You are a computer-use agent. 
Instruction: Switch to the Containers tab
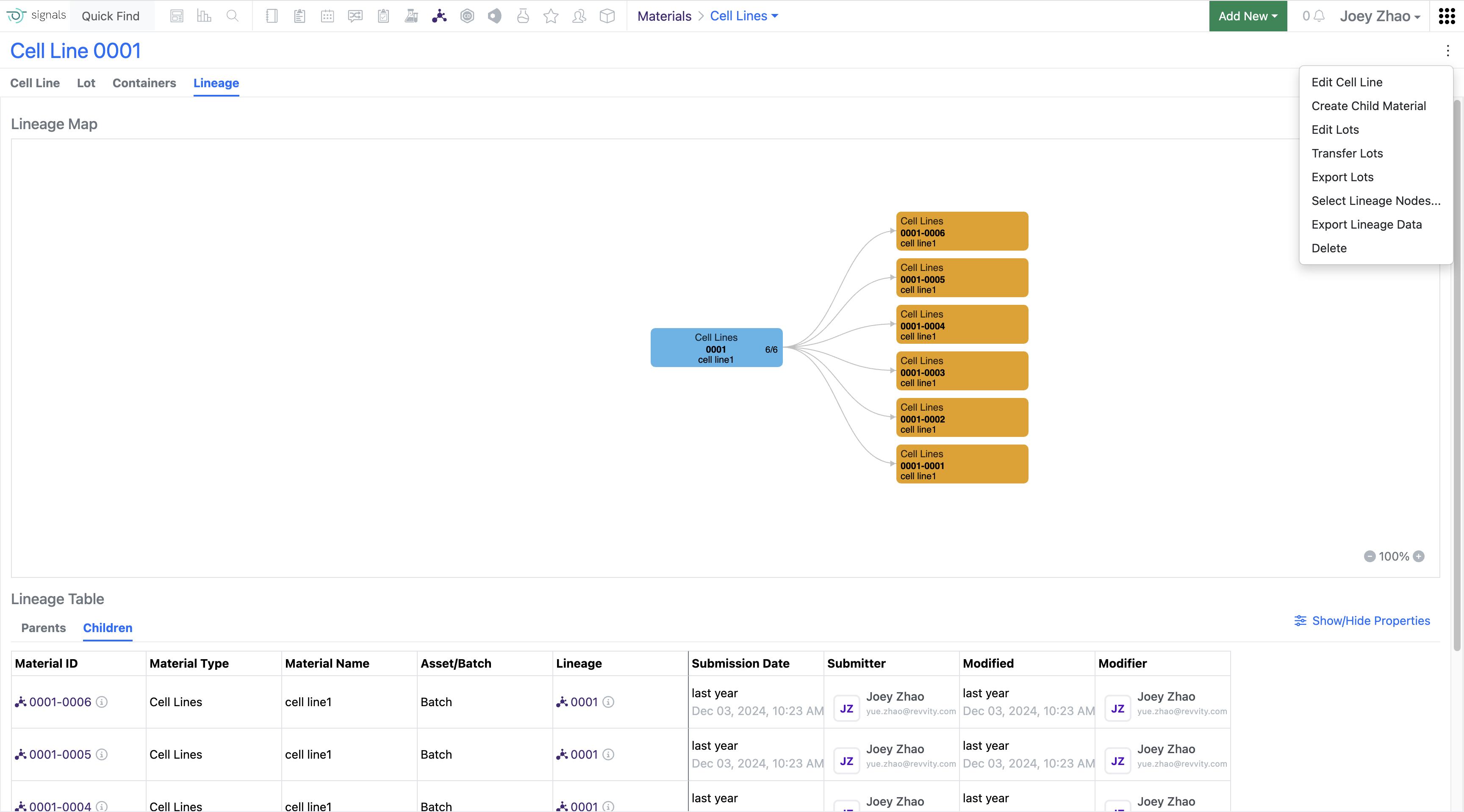click(x=144, y=83)
